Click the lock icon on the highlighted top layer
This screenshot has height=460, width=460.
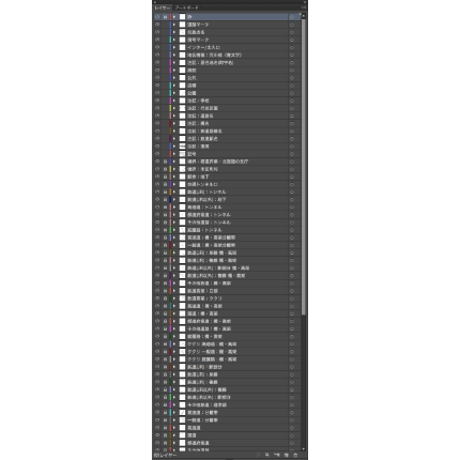165,17
